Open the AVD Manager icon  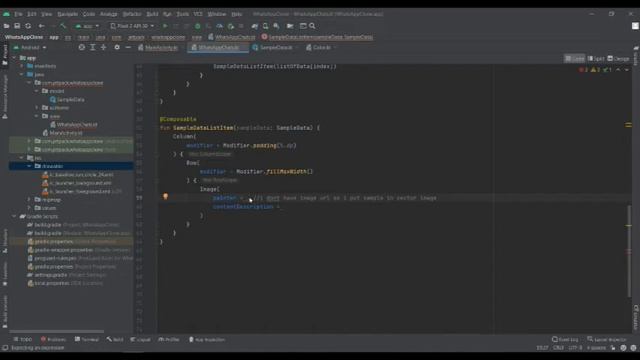(265, 26)
